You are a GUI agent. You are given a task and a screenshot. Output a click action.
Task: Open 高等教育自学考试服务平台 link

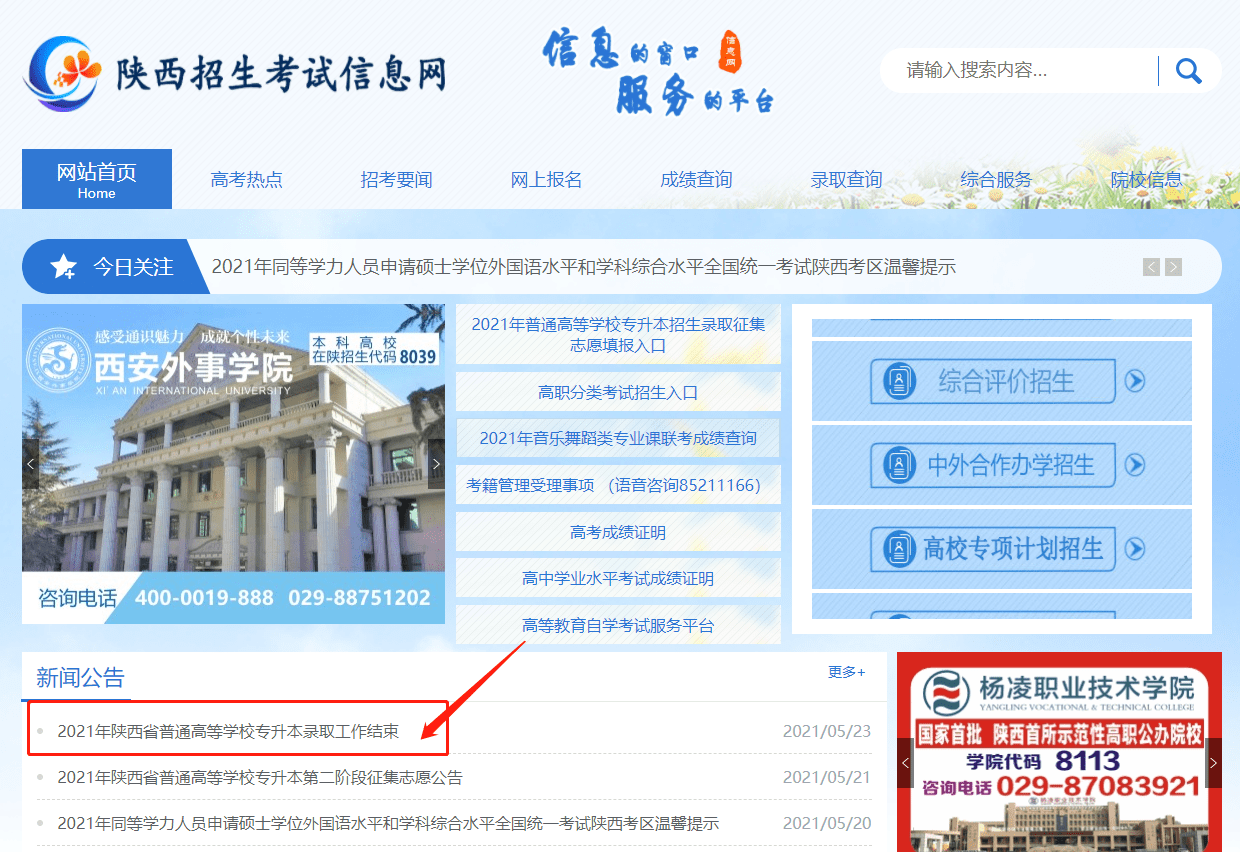click(x=618, y=625)
